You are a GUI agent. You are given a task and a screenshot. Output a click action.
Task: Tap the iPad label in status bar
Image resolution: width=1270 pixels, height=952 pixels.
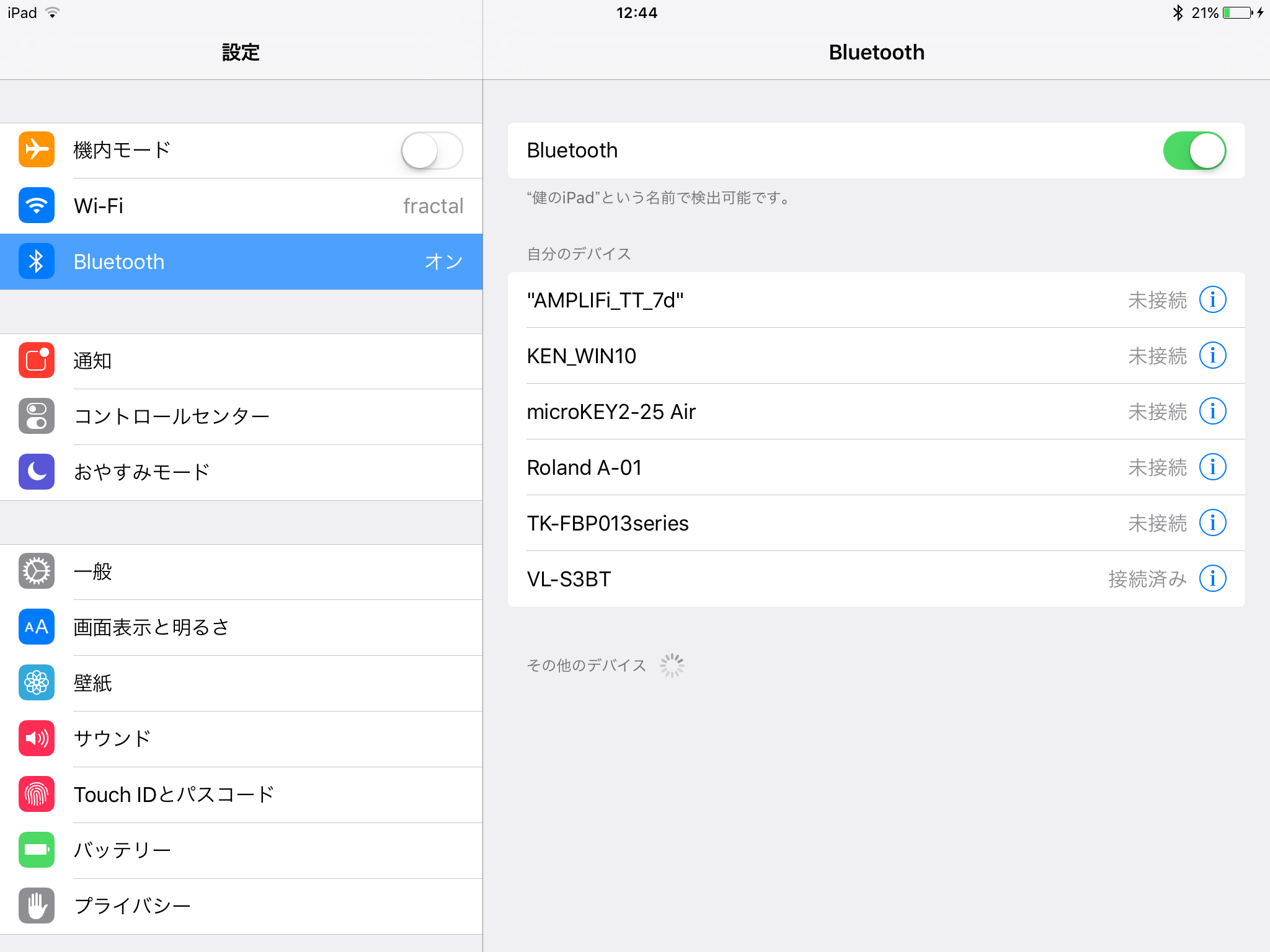coord(22,13)
